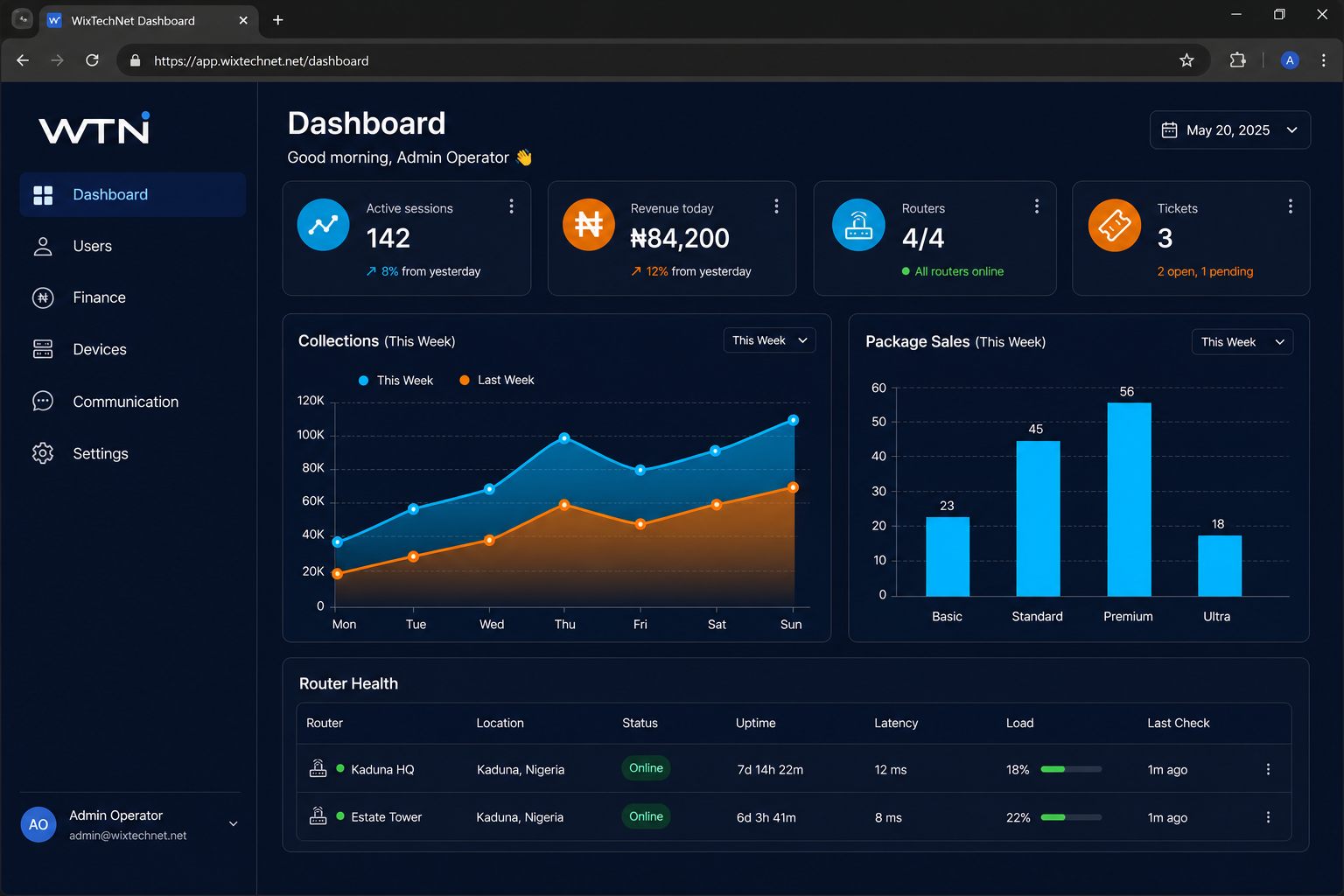Click the browser address bar URL
Image resolution: width=1344 pixels, height=896 pixels.
coord(261,61)
